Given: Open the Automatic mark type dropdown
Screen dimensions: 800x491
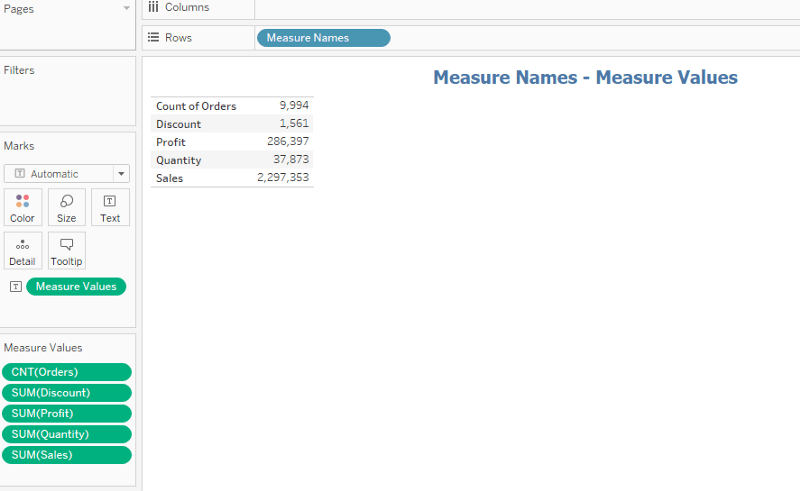Looking at the screenshot, I should [x=66, y=173].
